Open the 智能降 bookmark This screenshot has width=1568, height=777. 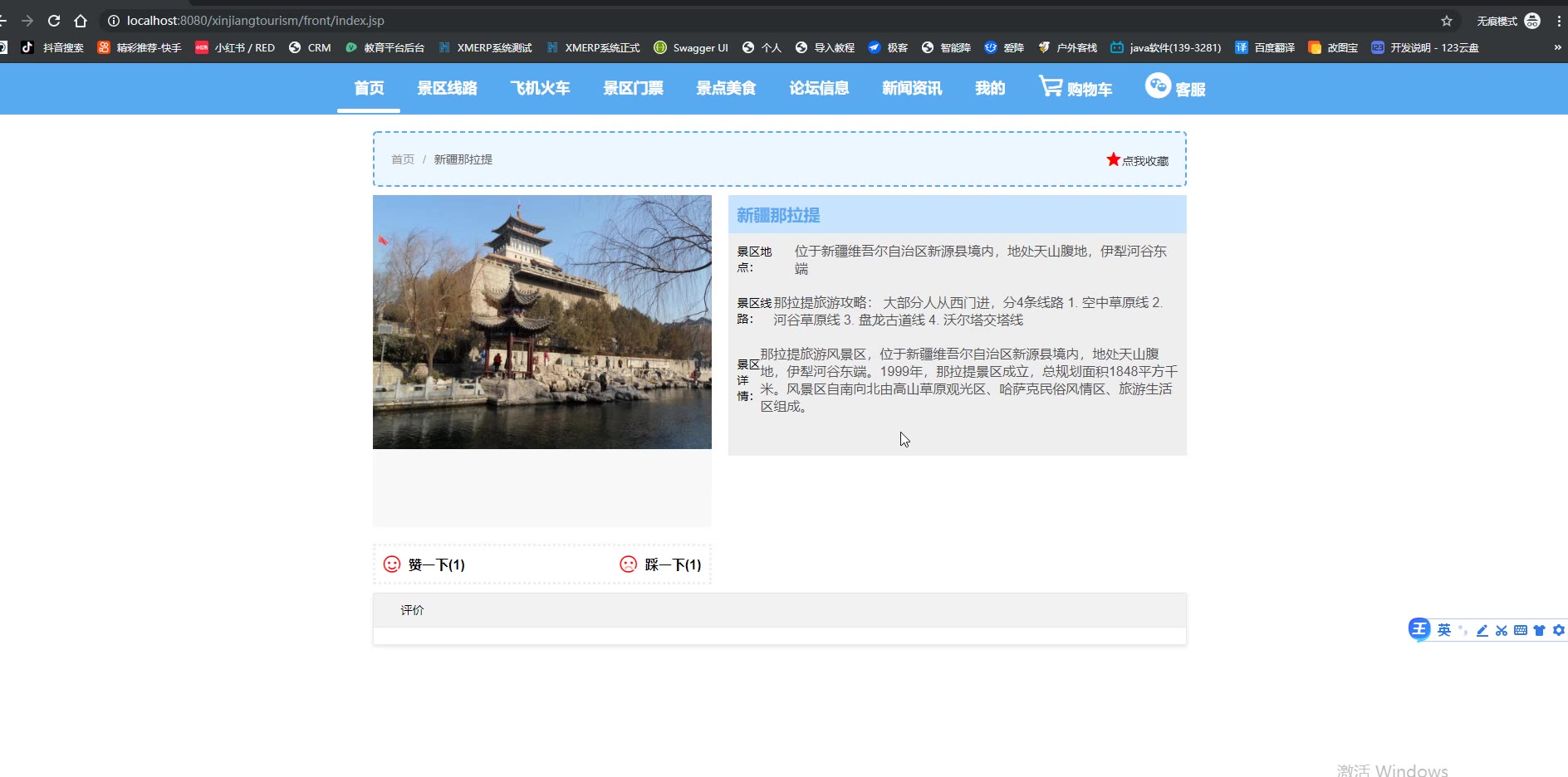coord(946,47)
